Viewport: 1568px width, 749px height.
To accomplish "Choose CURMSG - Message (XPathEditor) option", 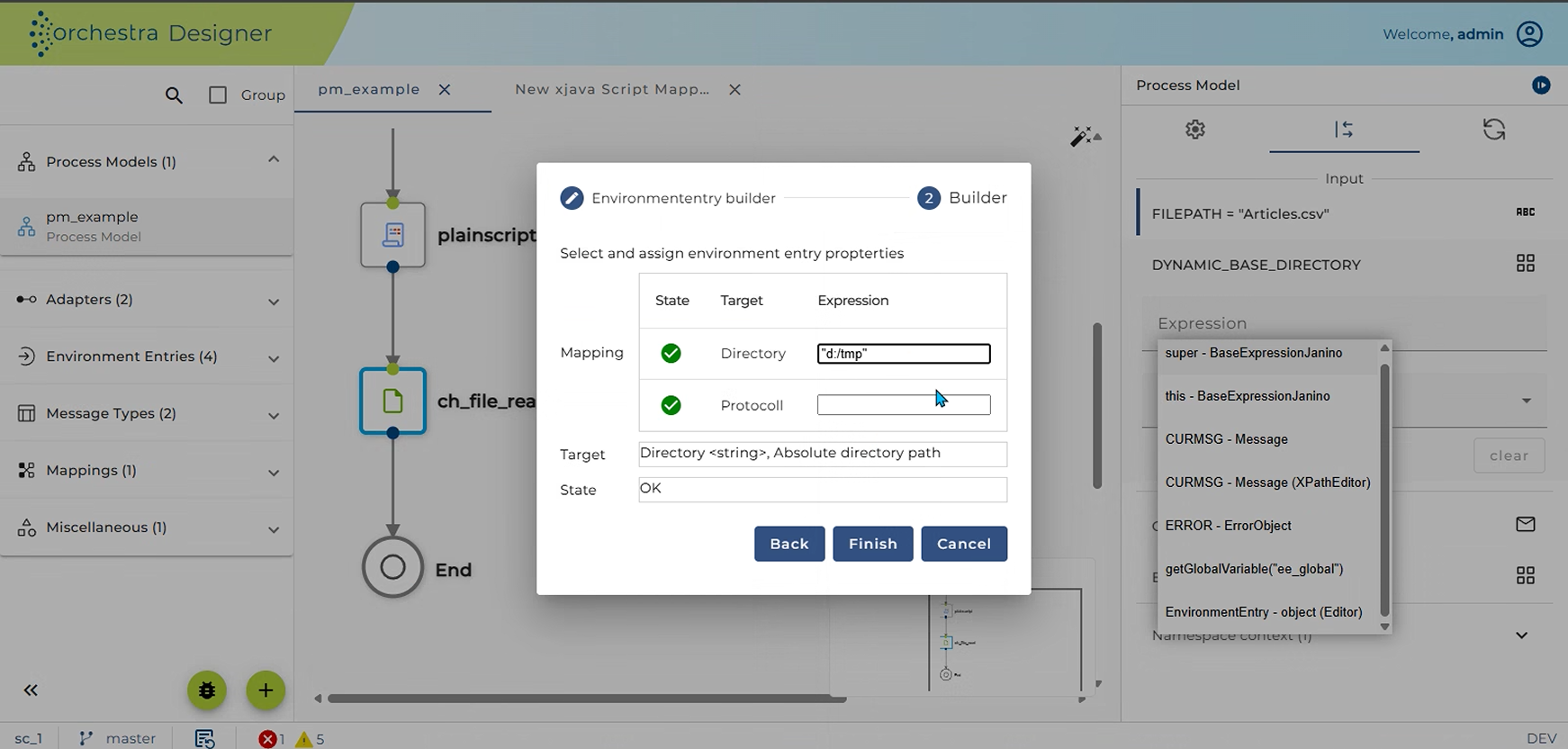I will (x=1267, y=483).
